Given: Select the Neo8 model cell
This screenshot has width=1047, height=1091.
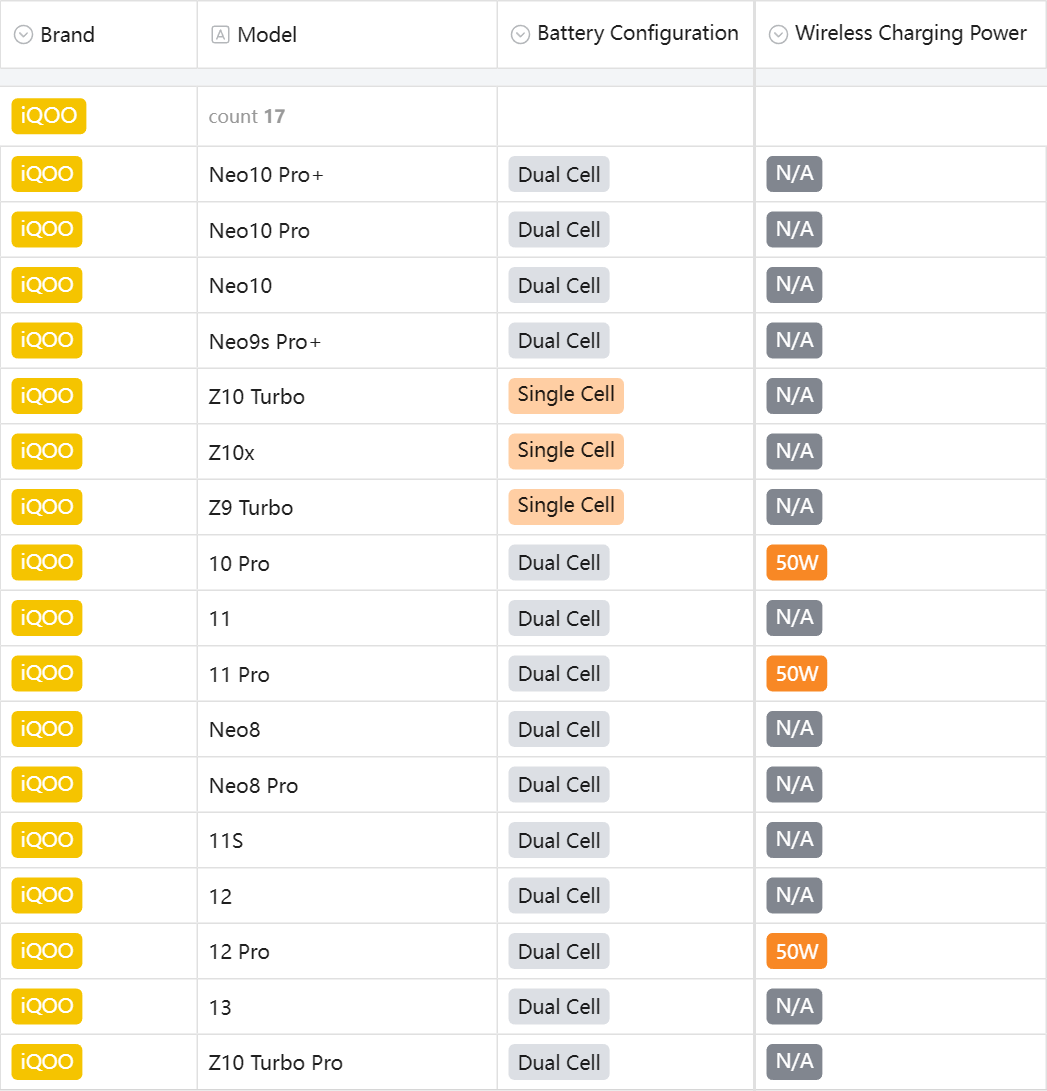Looking at the screenshot, I should click(x=347, y=729).
